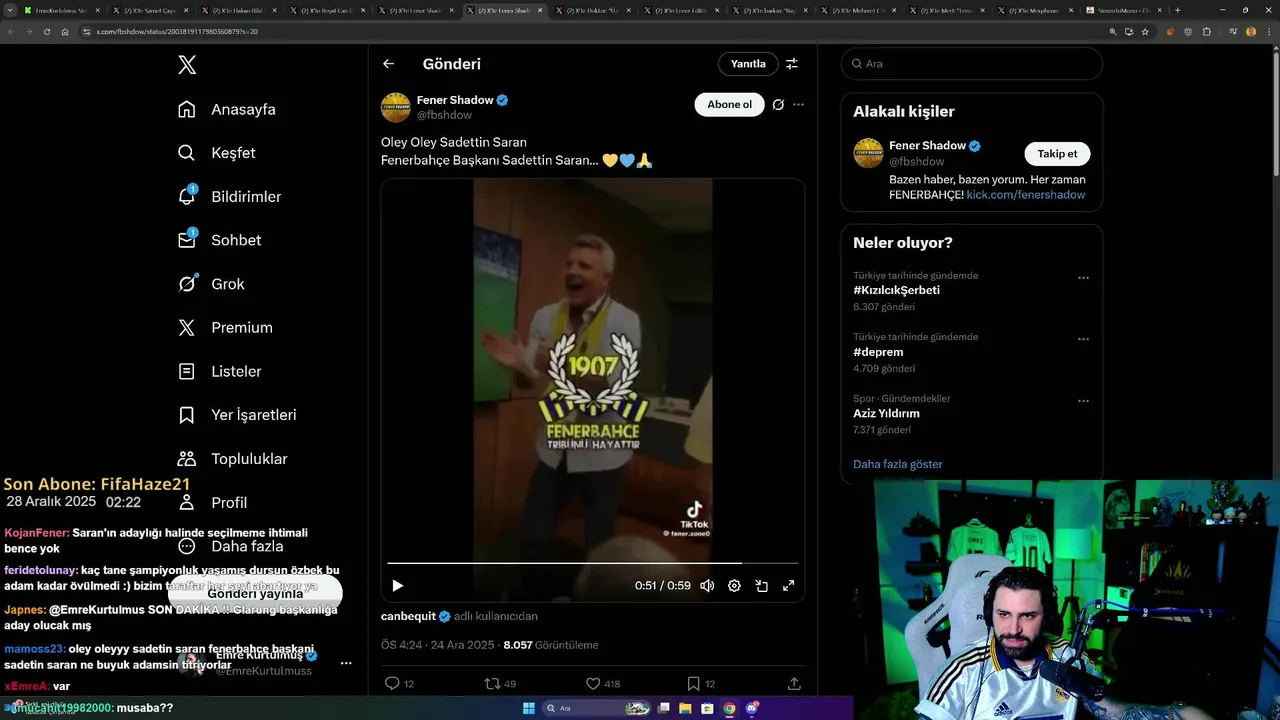Open Topluluklar communities
The height and width of the screenshot is (720, 1280).
(232, 459)
